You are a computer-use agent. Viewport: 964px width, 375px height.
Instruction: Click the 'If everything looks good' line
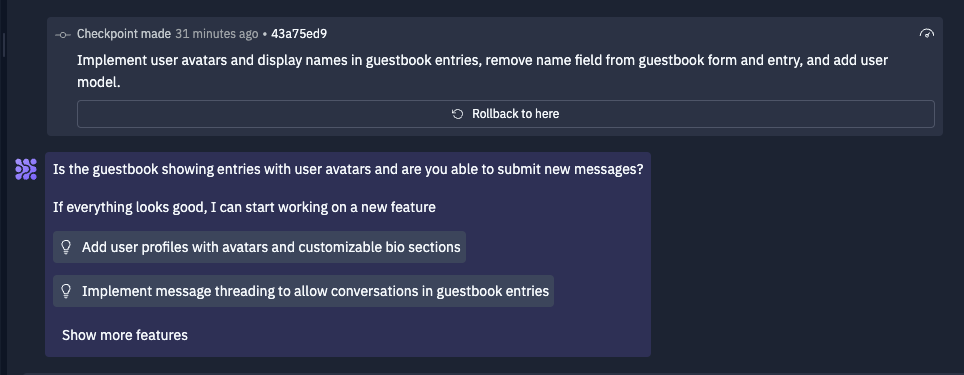[244, 207]
